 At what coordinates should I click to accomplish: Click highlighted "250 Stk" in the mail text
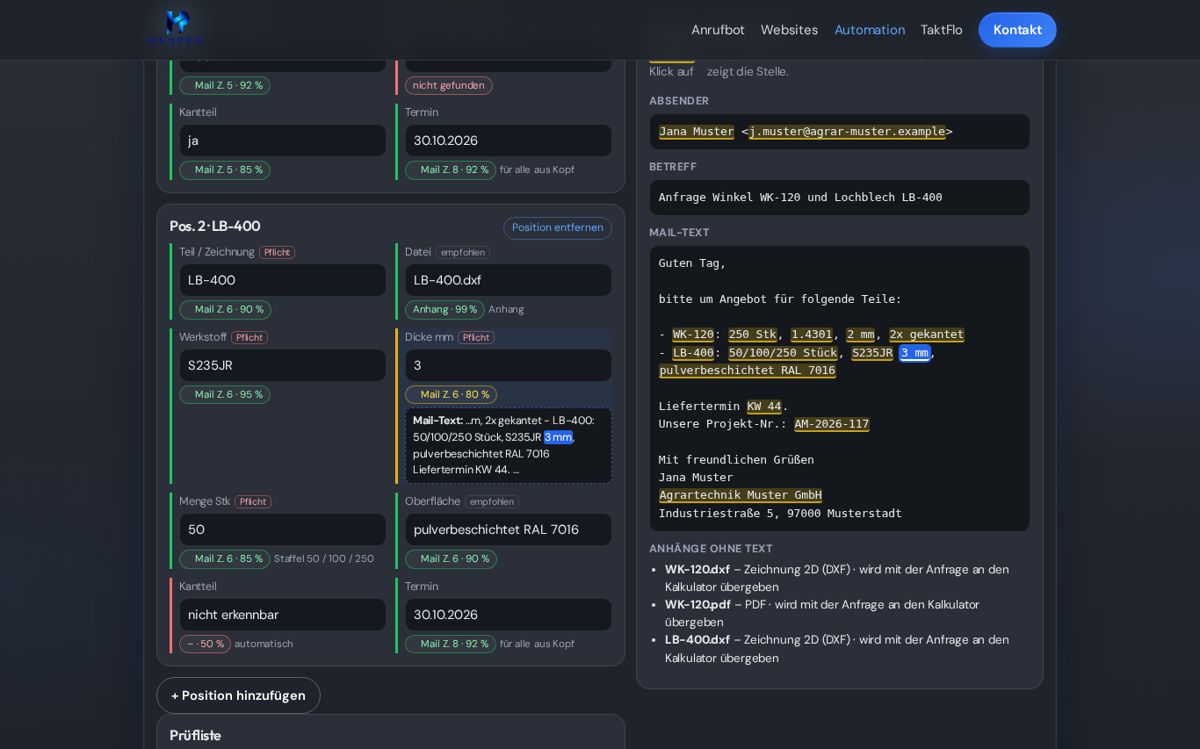tap(753, 335)
